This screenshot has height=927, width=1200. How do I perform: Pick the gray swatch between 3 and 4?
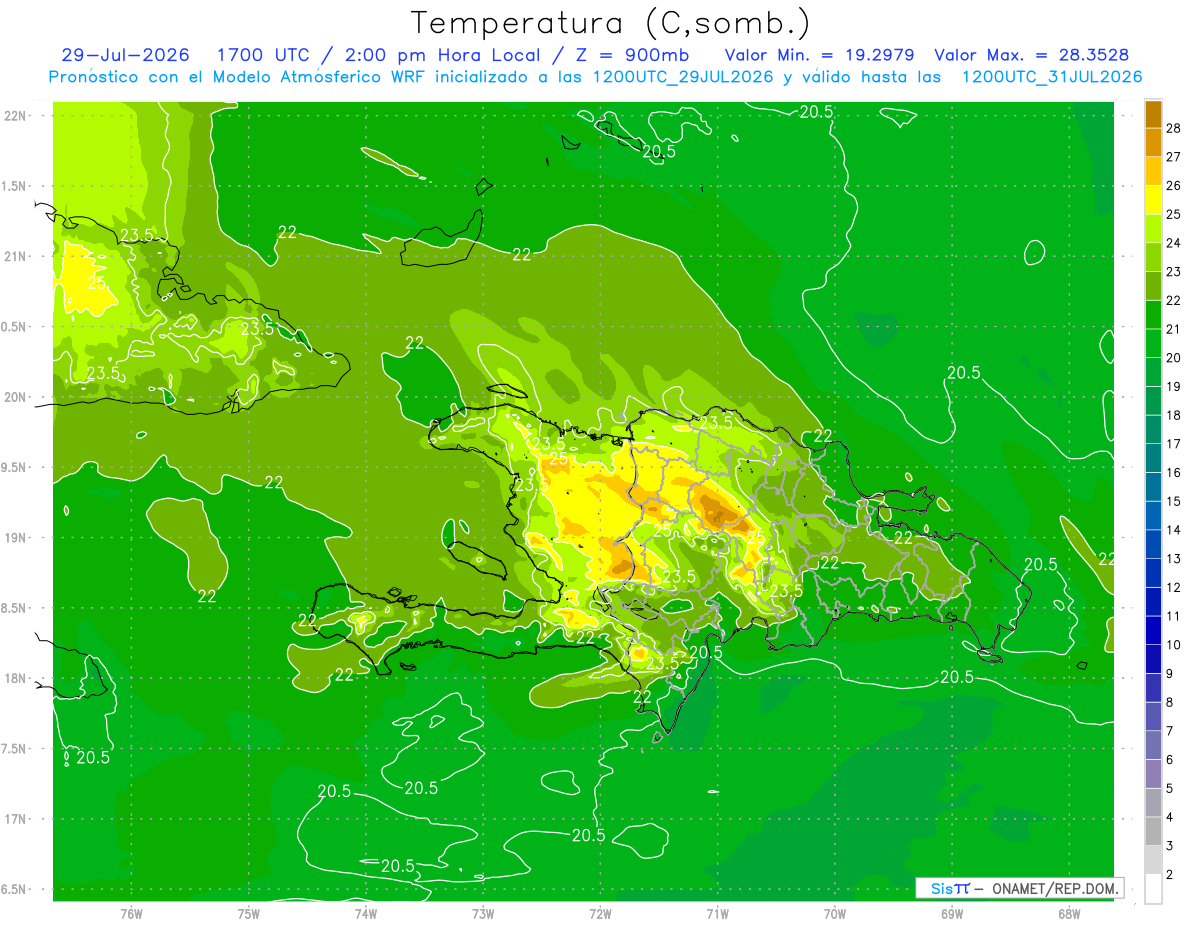(x=1154, y=832)
